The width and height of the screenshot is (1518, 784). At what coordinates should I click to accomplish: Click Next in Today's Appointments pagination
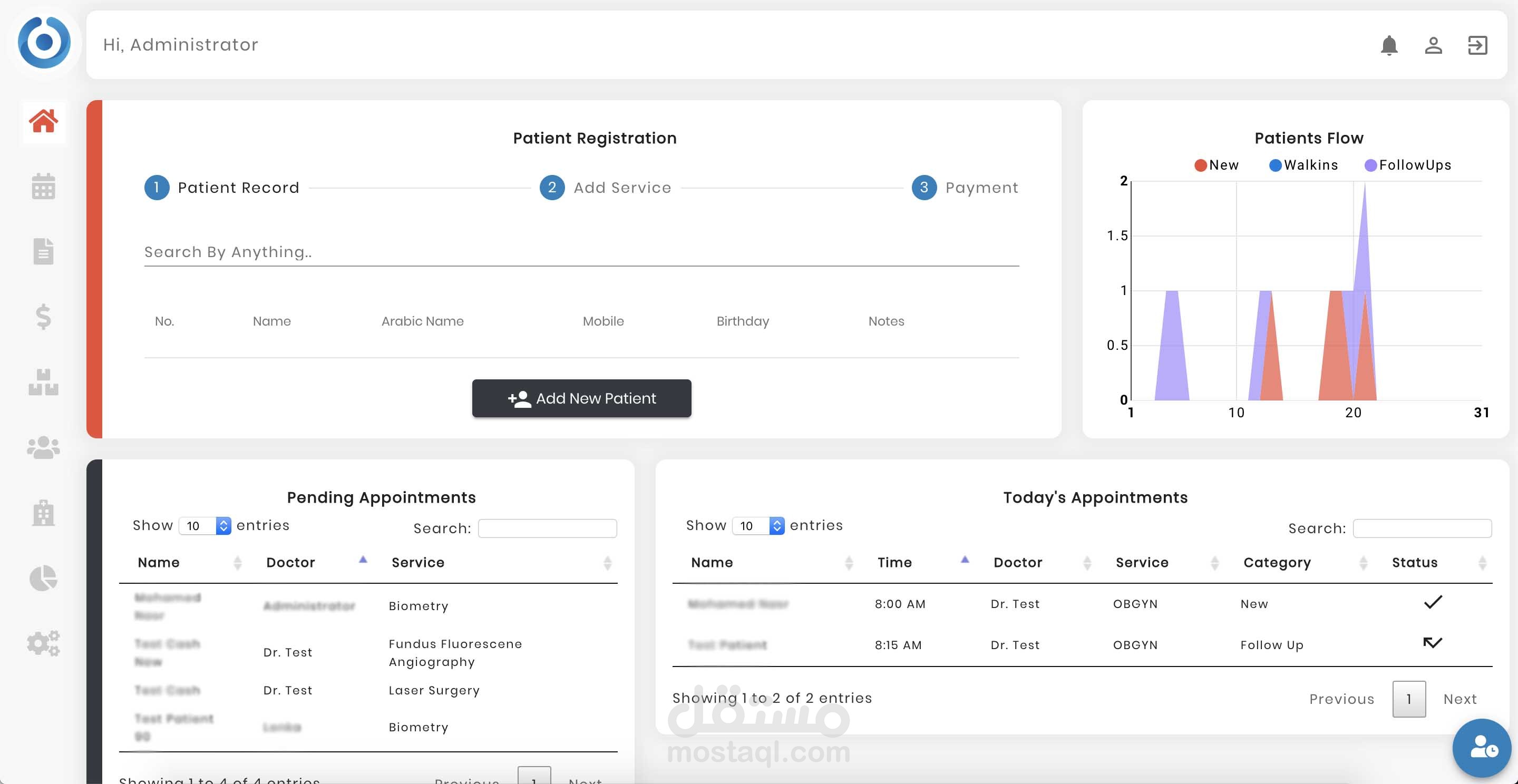tap(1459, 699)
